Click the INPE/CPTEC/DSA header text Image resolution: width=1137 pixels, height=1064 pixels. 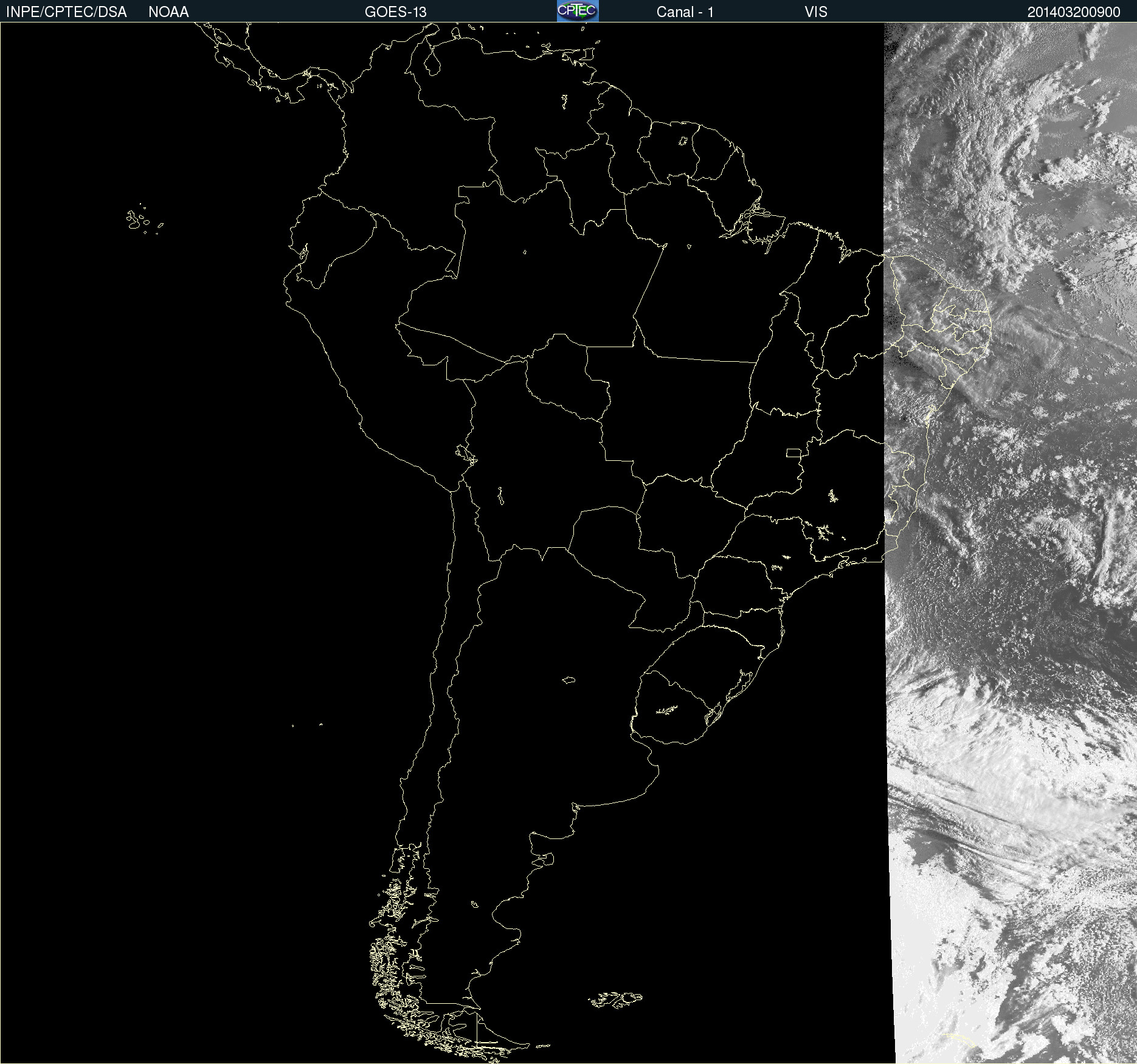point(66,12)
